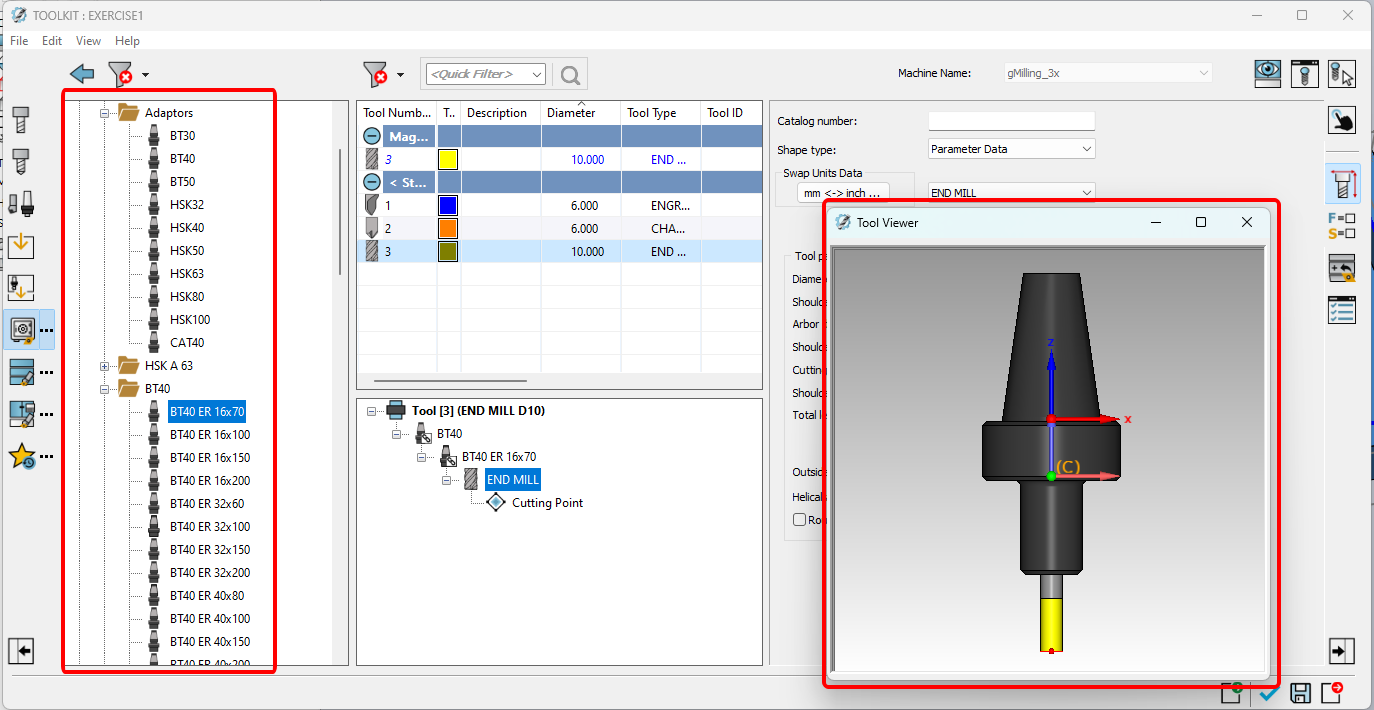Image resolution: width=1374 pixels, height=710 pixels.
Task: Click the collapse right panel arrow icon
Action: [x=1341, y=650]
